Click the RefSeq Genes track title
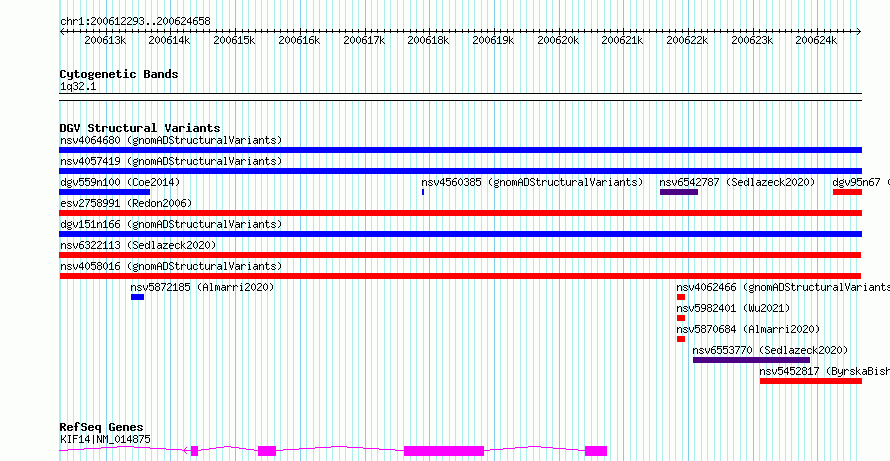This screenshot has height=461, width=890. coord(102,427)
